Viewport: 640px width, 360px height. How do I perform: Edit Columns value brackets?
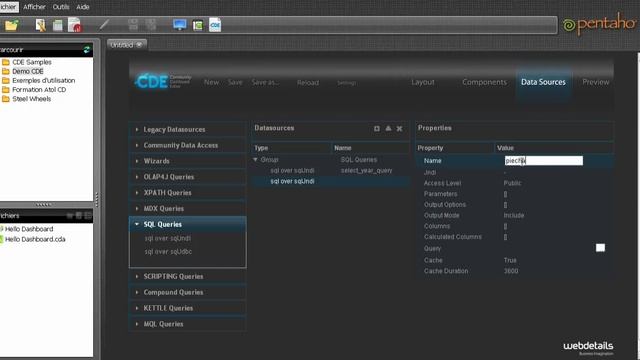(x=505, y=226)
